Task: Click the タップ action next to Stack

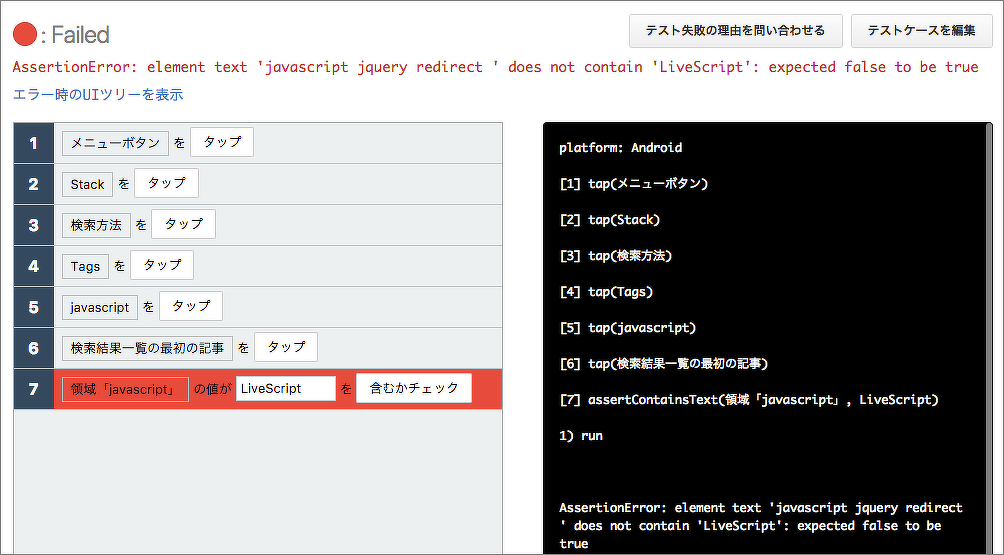Action: coord(167,184)
